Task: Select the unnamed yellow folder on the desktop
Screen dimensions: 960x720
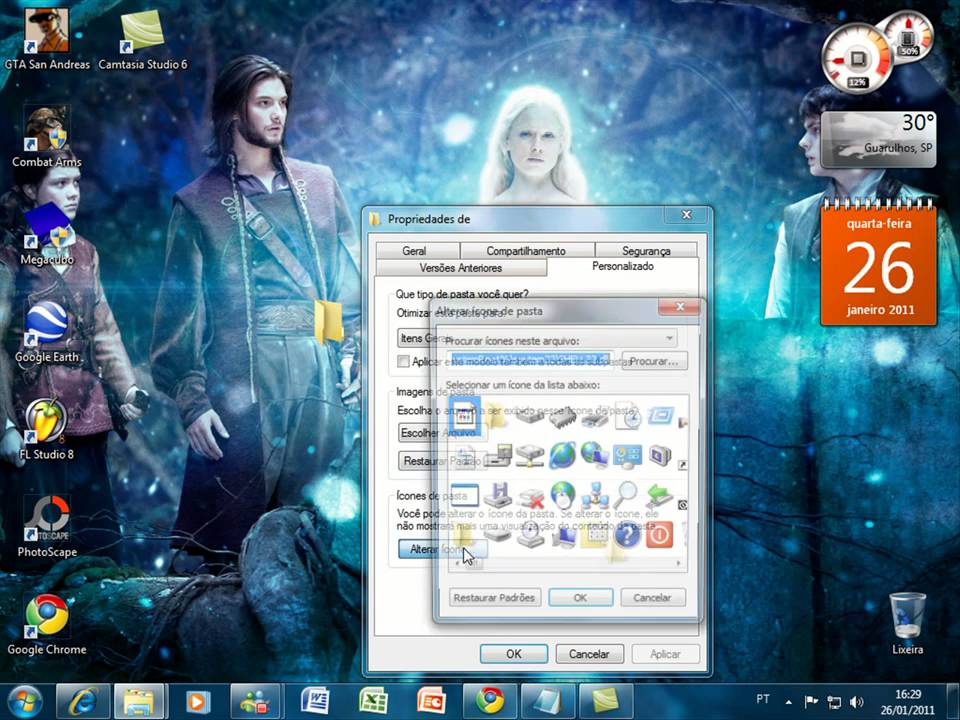Action: coord(329,321)
